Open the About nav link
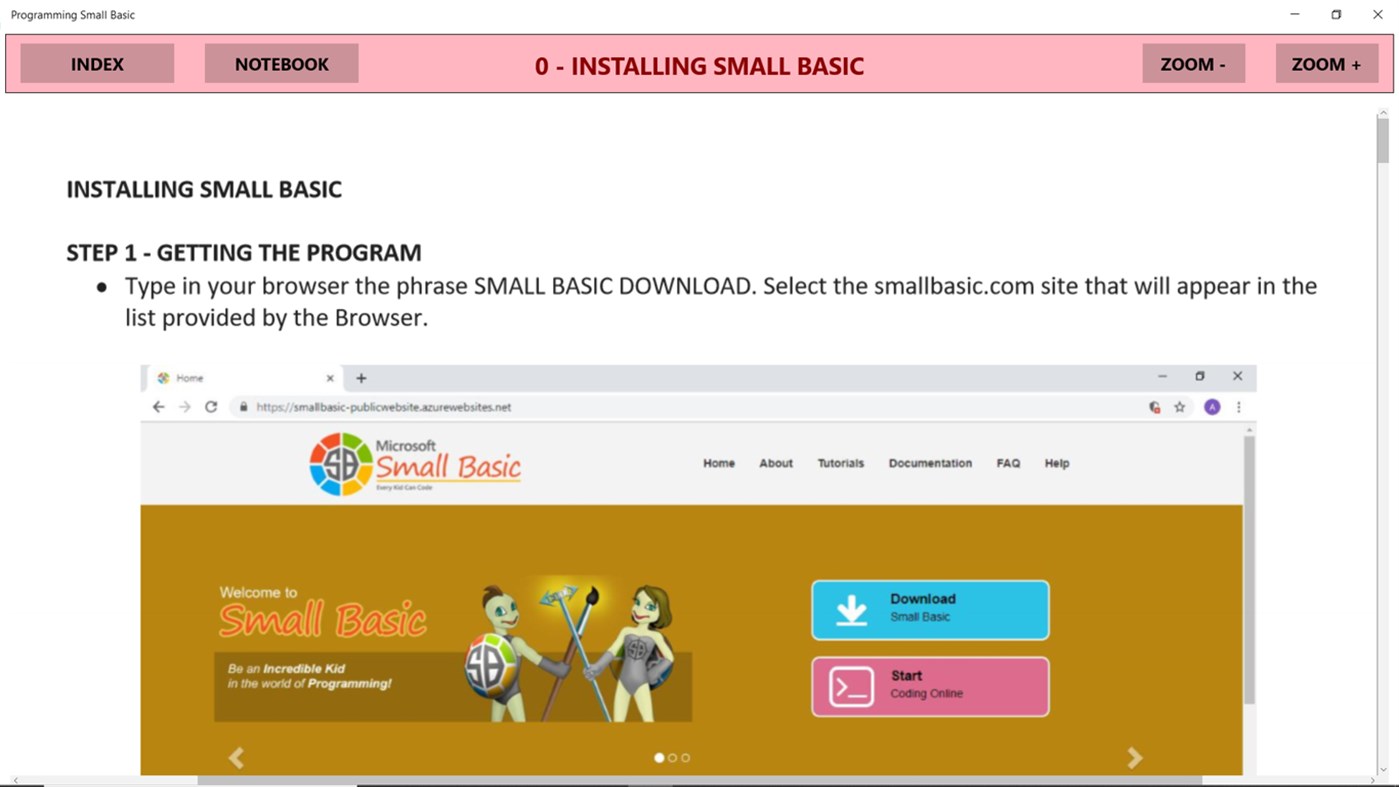Screen dimensions: 1399x787 click(x=776, y=463)
